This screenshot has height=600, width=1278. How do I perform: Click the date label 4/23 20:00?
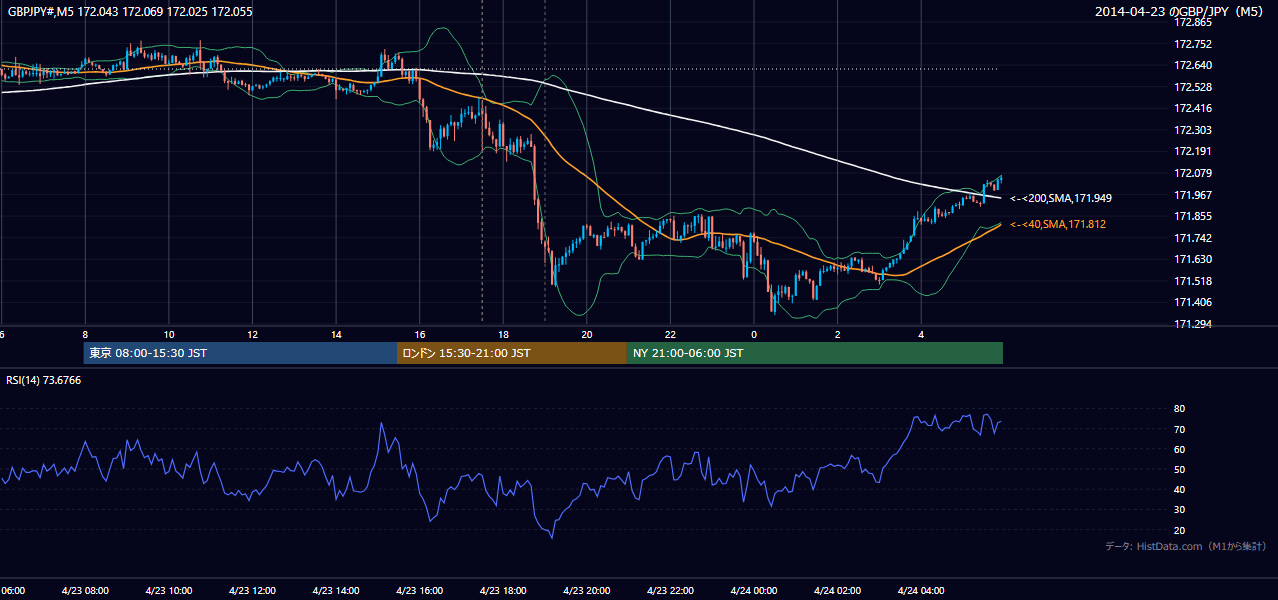tap(586, 591)
